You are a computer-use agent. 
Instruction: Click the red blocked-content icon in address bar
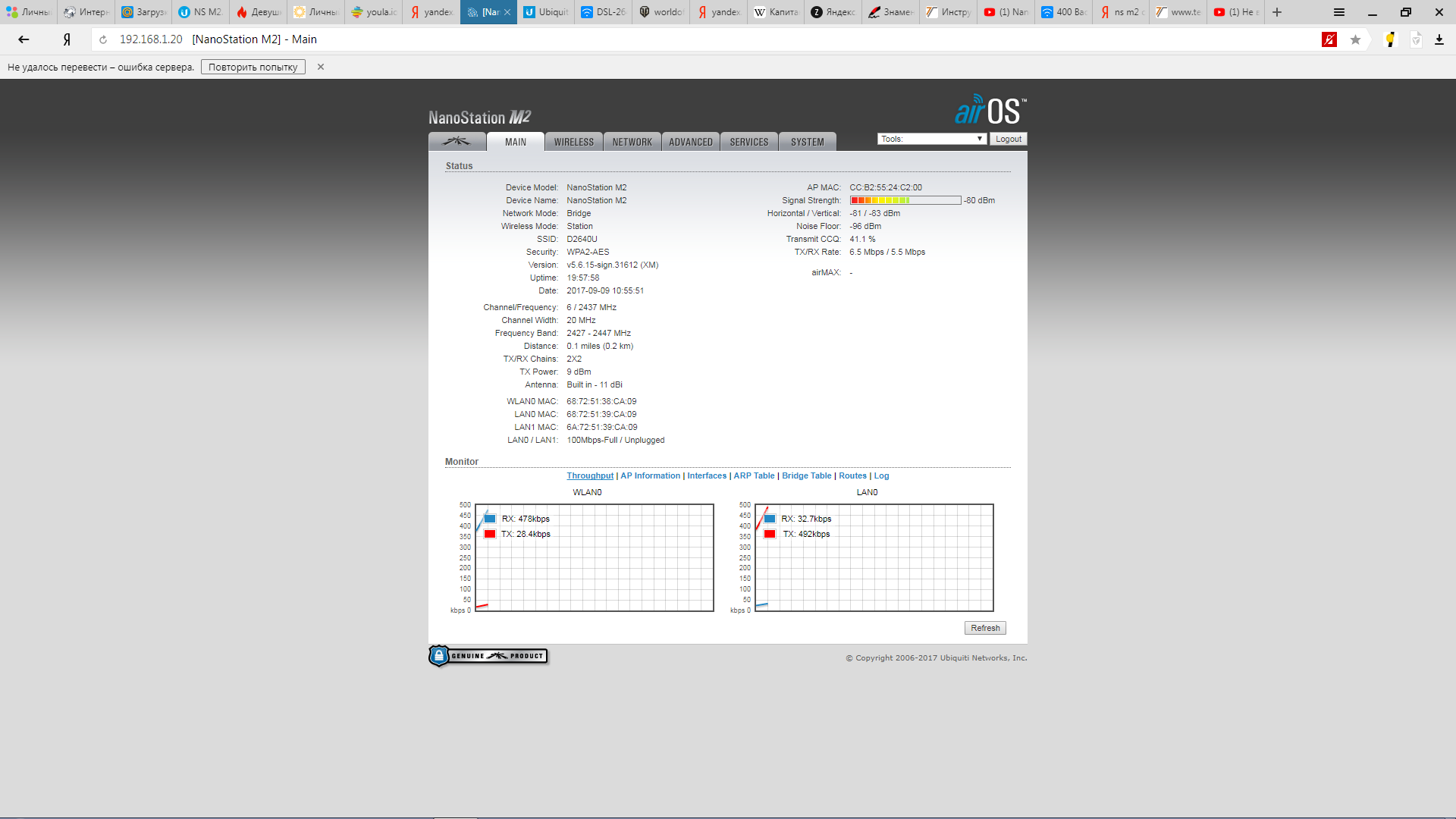pos(1329,39)
